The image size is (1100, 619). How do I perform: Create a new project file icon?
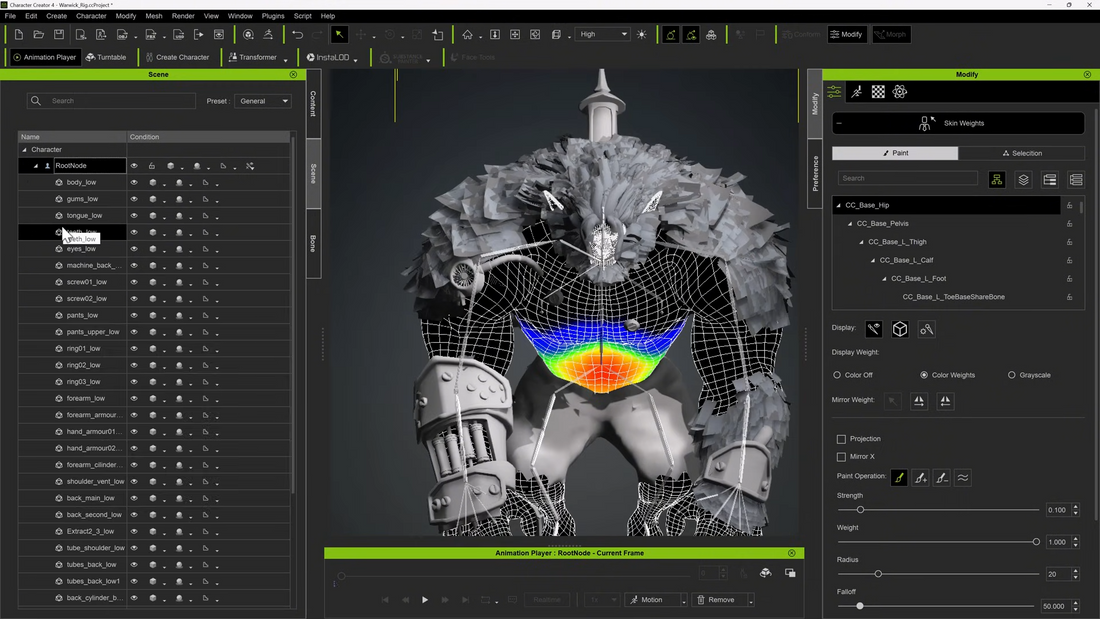click(19, 34)
